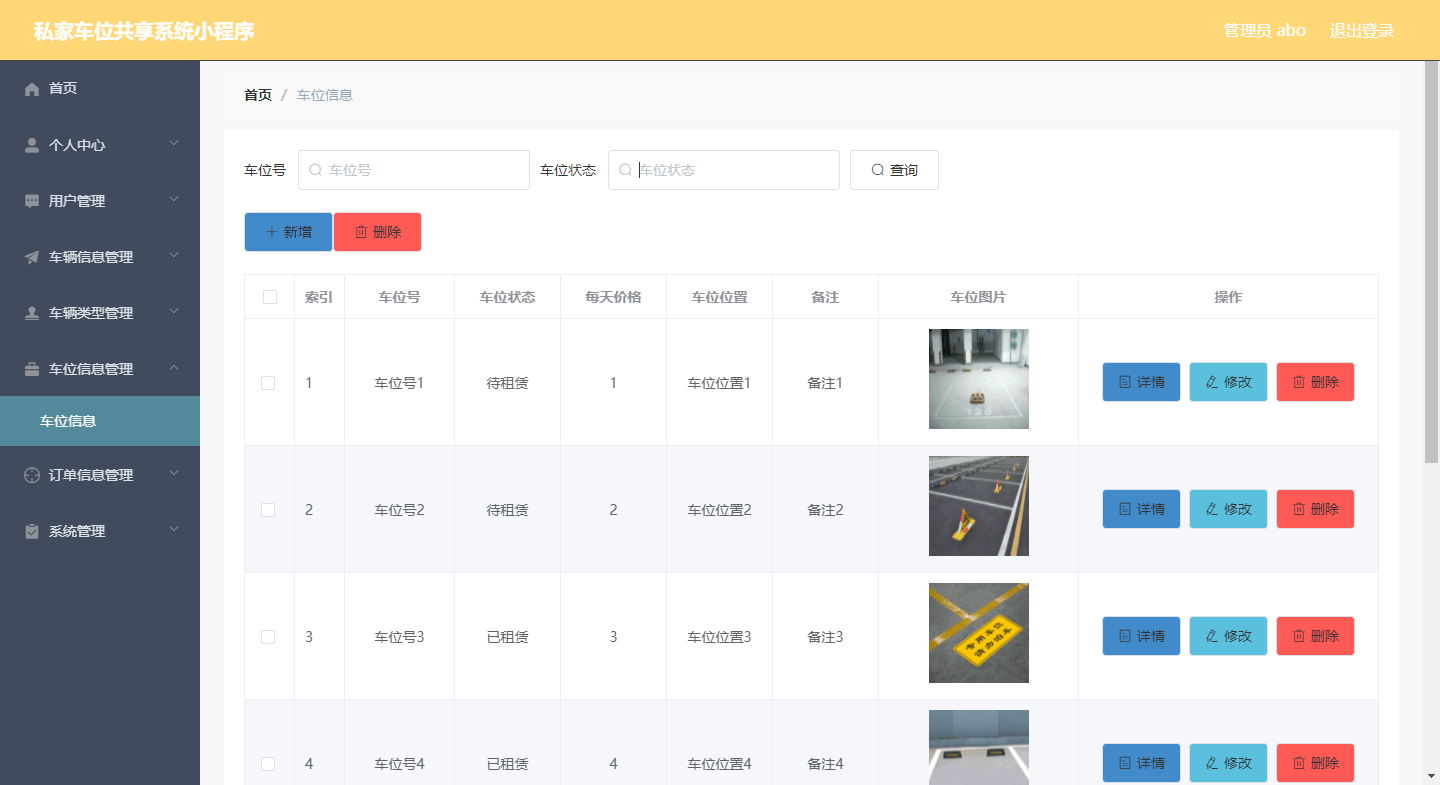Select the 订单信息管理 globe icon
The height and width of the screenshot is (785, 1440).
[x=31, y=475]
